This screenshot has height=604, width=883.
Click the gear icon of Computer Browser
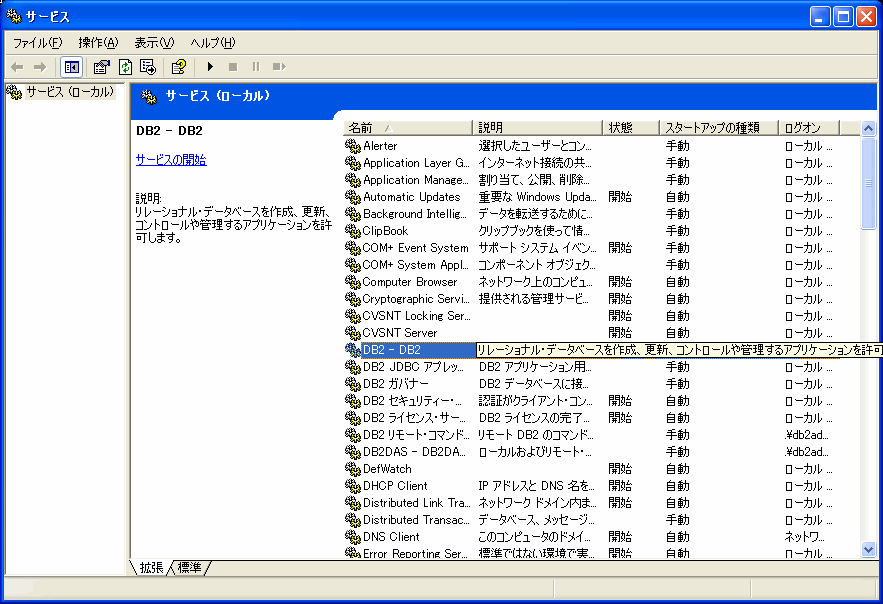tap(353, 282)
